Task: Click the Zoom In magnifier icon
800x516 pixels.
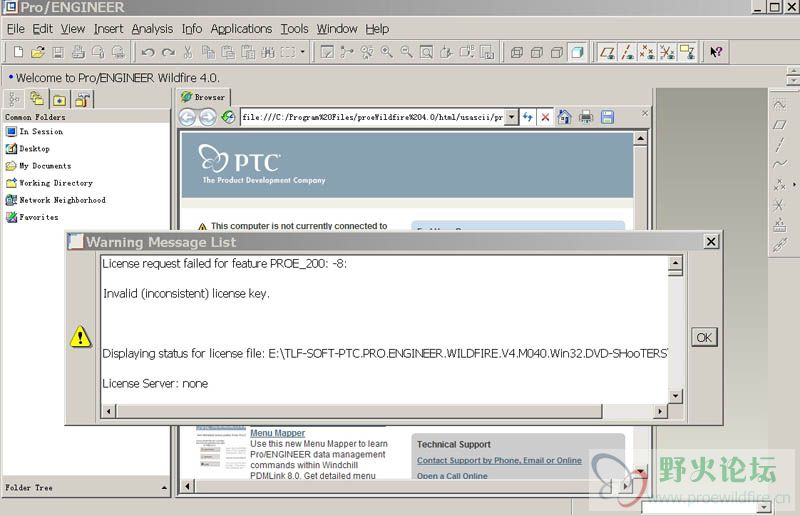Action: (x=387, y=52)
